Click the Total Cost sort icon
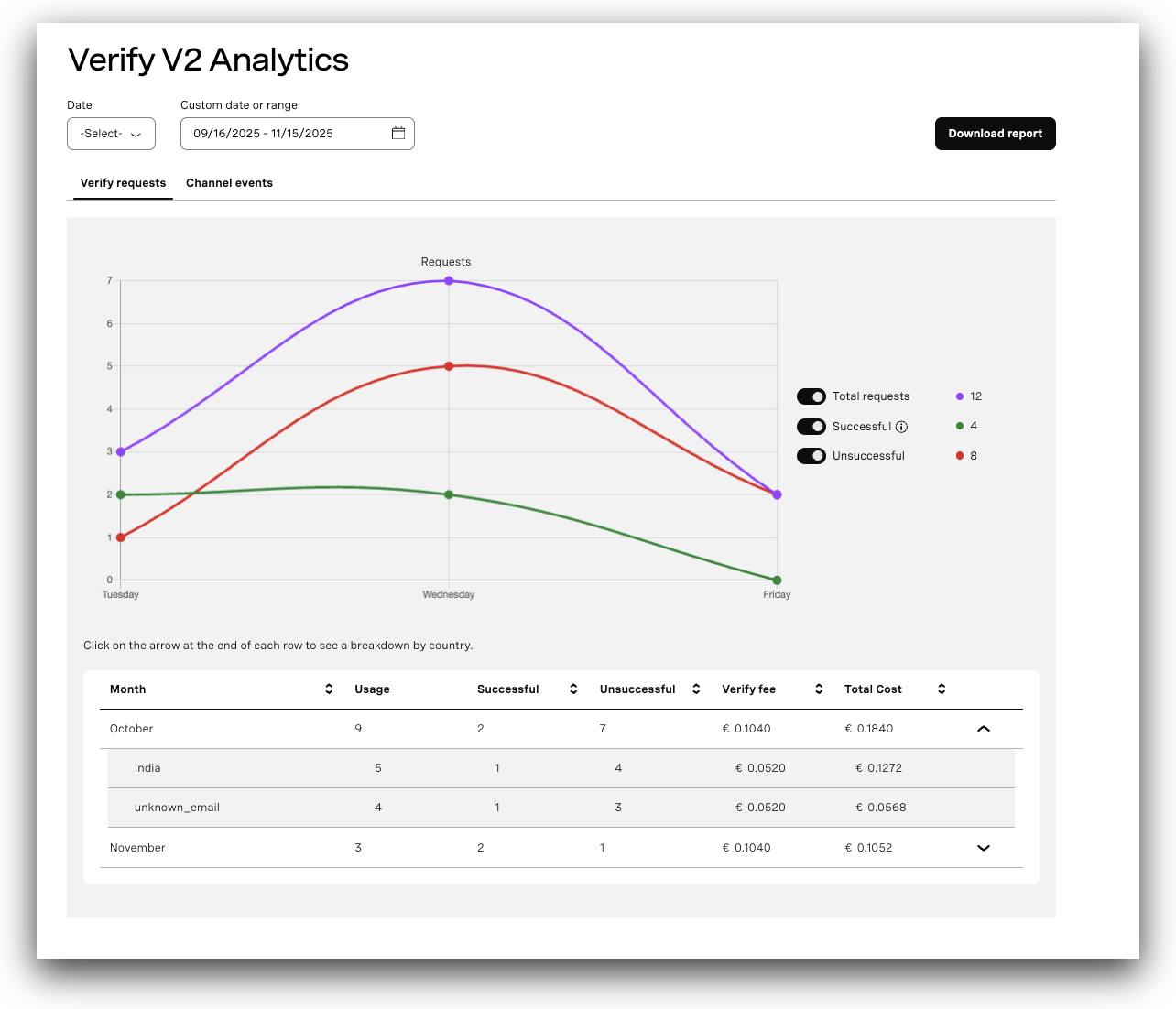The height and width of the screenshot is (1009, 1176). 941,689
